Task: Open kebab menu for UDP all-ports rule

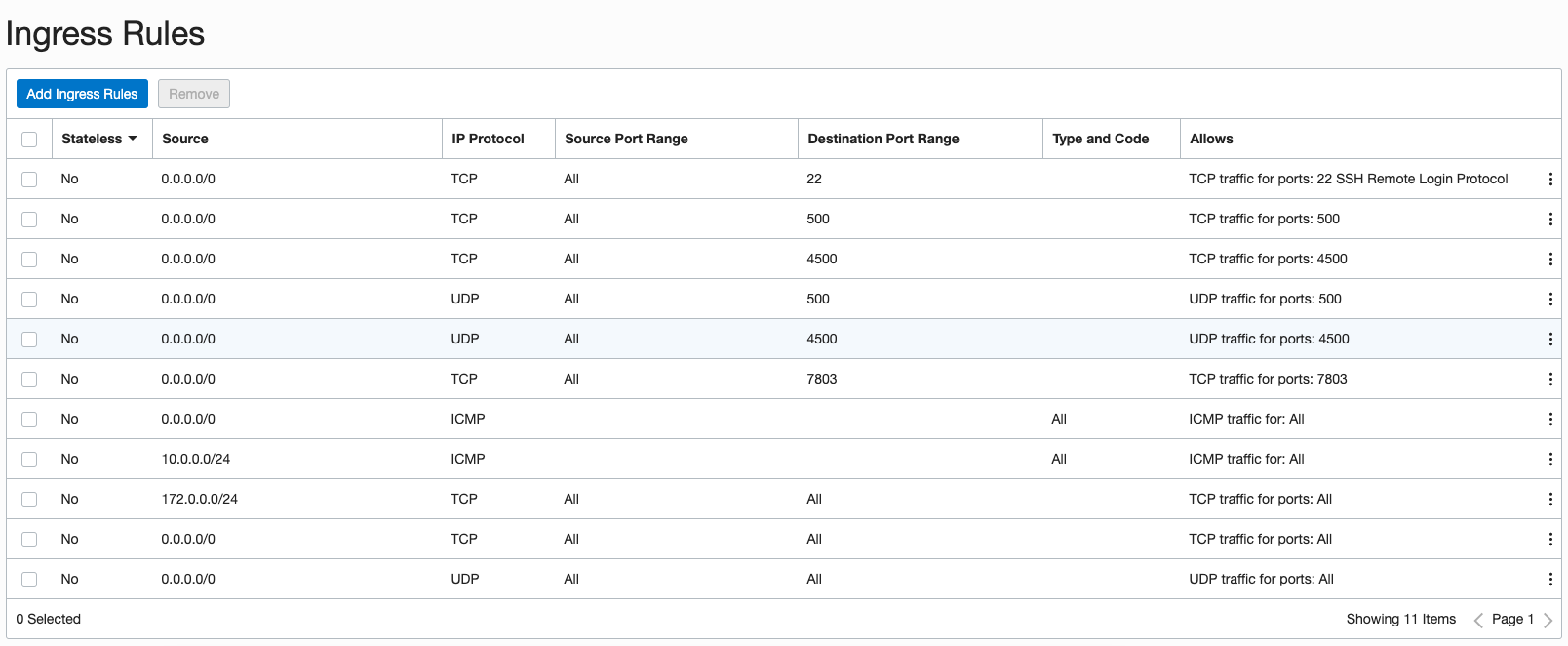Action: point(1550,579)
